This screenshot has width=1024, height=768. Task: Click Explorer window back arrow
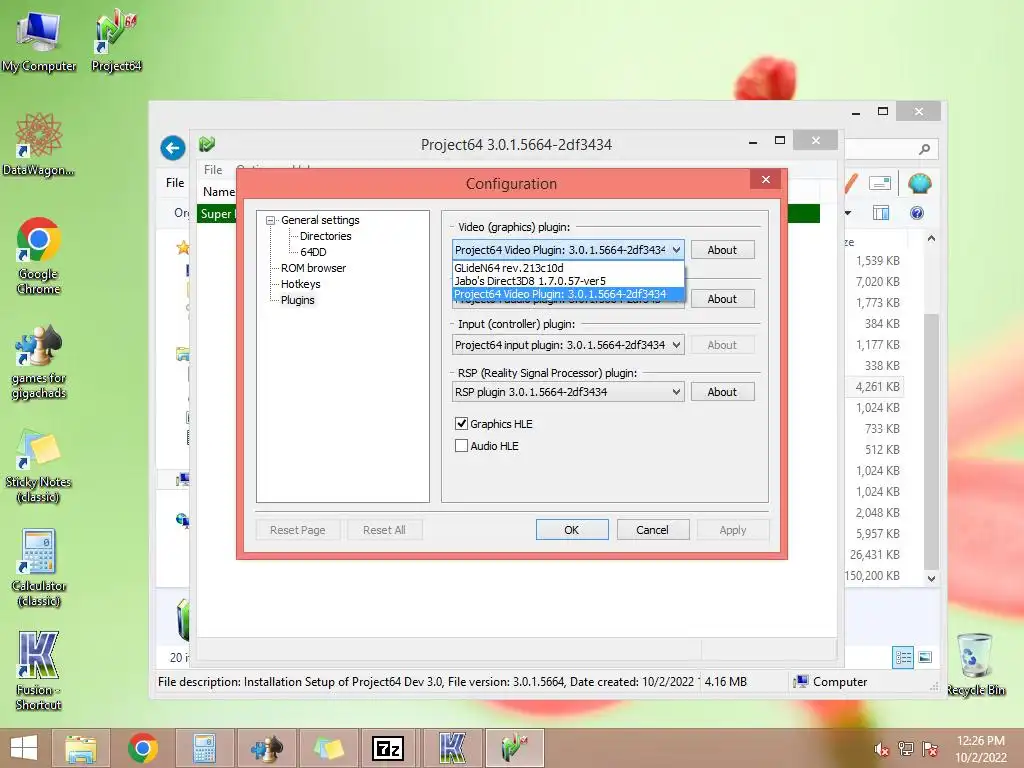pos(173,148)
